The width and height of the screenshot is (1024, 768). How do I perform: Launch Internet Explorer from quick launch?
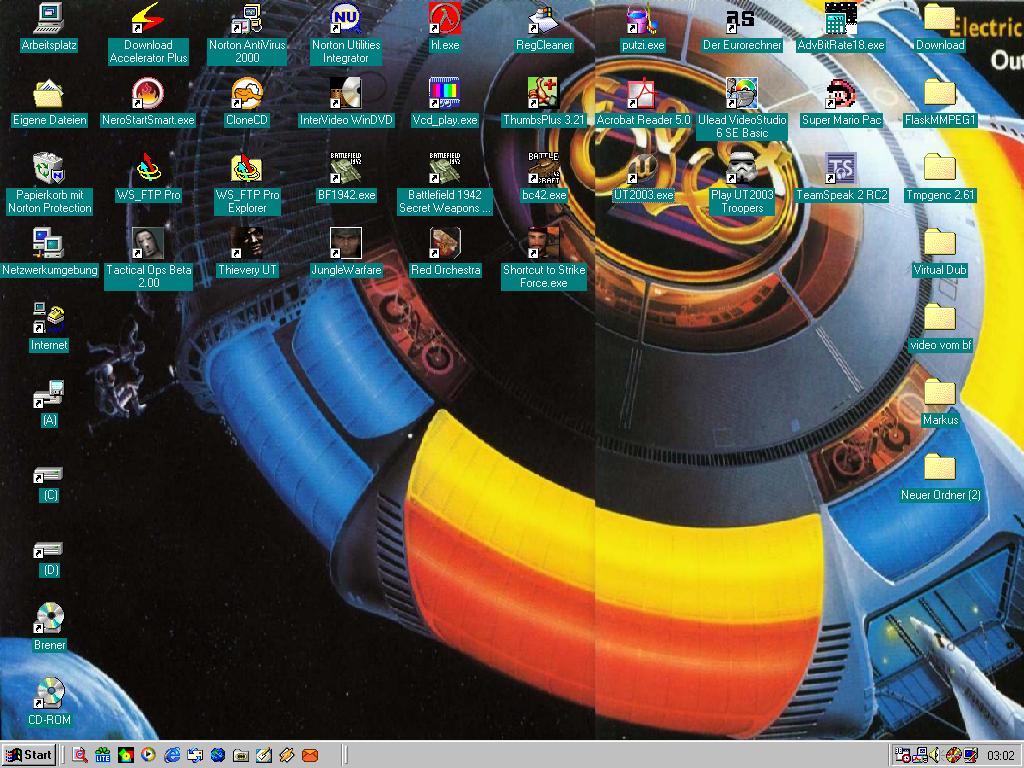172,756
